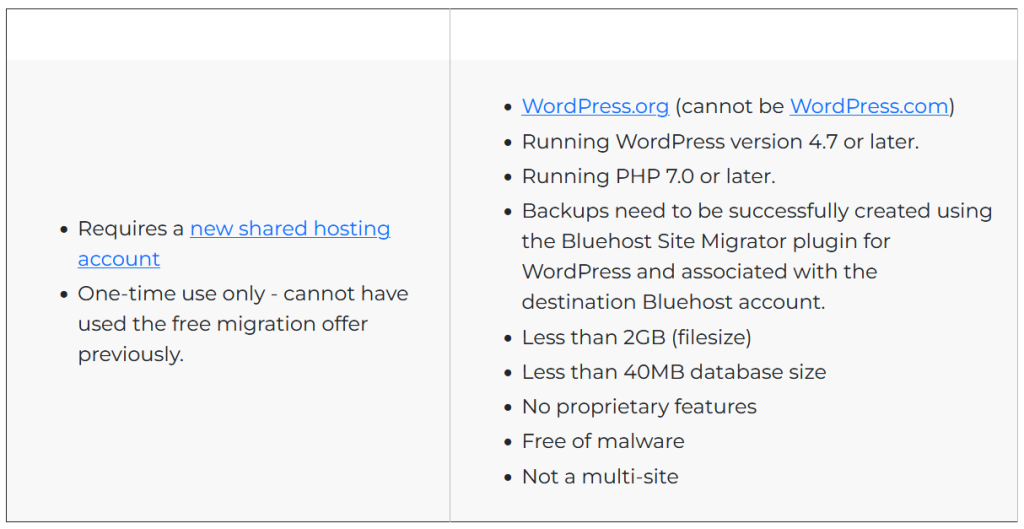Click the 'No proprietary features' item
Viewport: 1024px width, 529px height.
click(x=639, y=407)
